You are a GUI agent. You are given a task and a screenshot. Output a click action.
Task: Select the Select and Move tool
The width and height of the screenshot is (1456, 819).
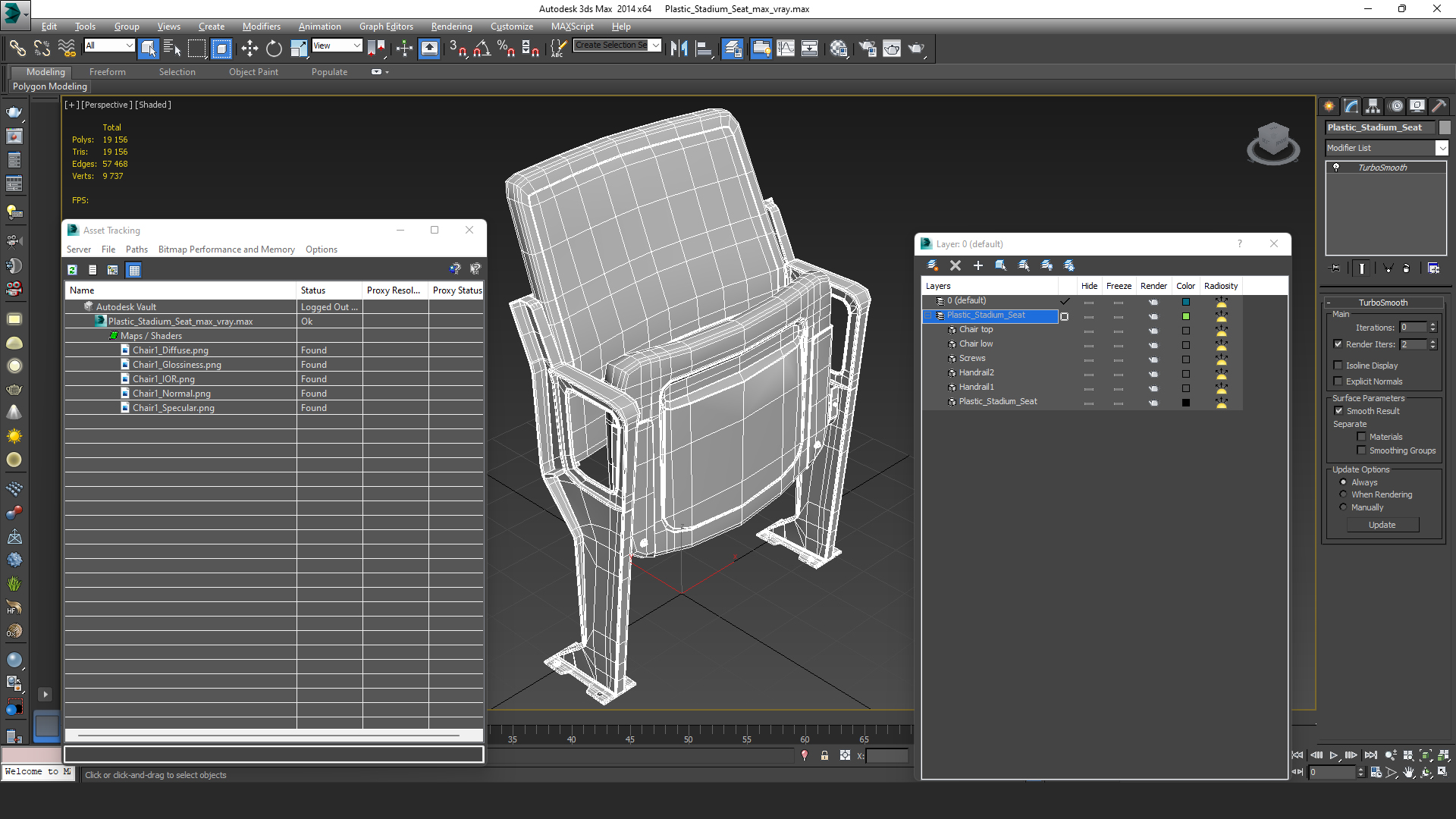[x=249, y=49]
